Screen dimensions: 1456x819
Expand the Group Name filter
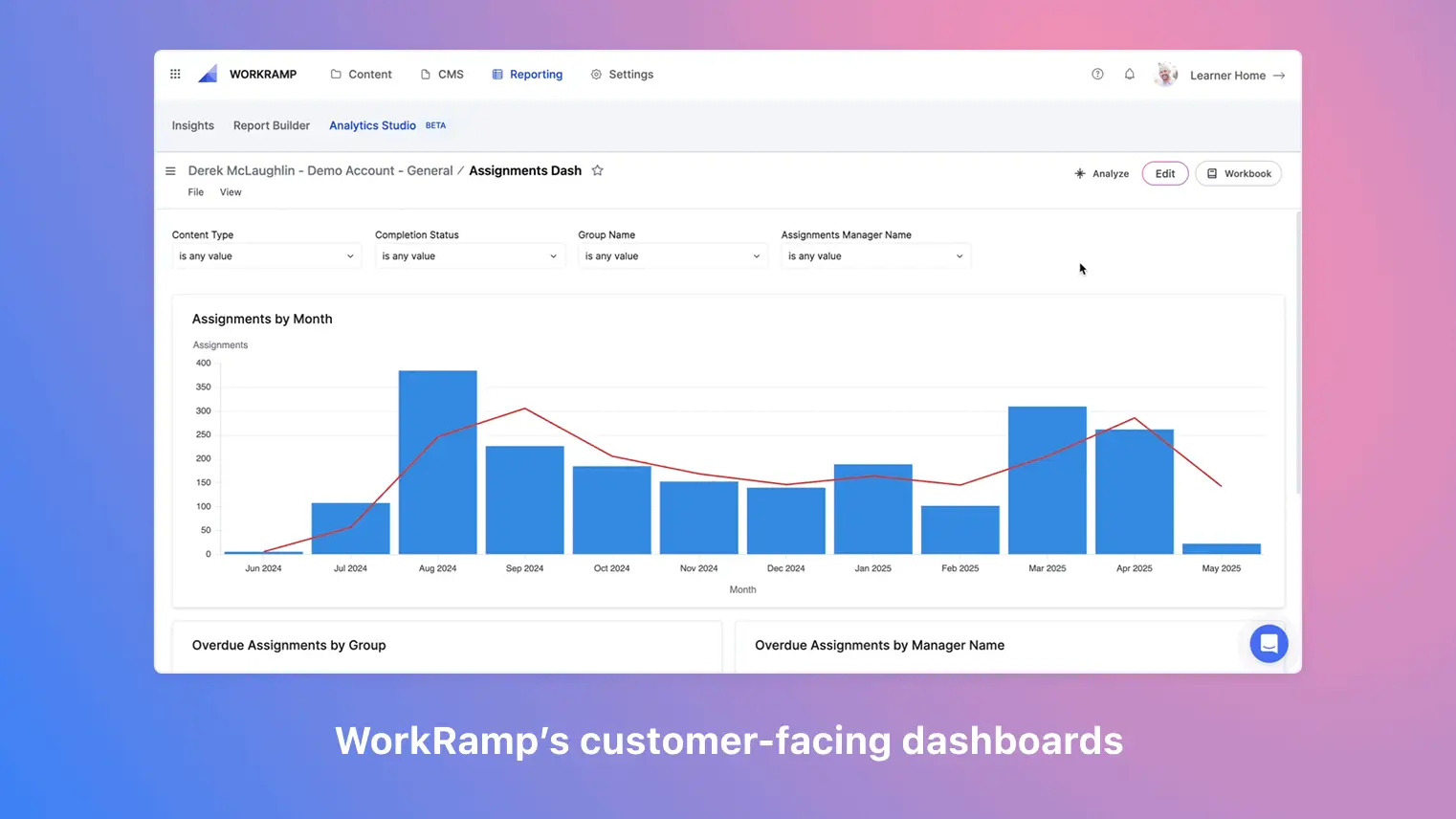(x=673, y=255)
